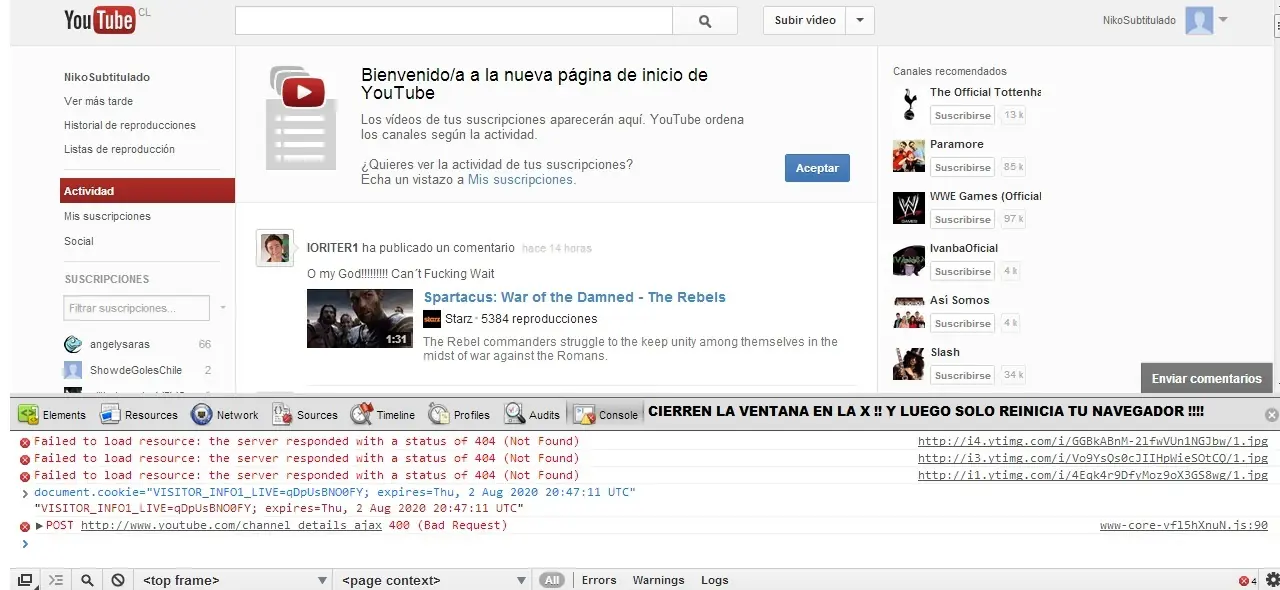
Task: Open the <page context> selector
Action: 433,580
